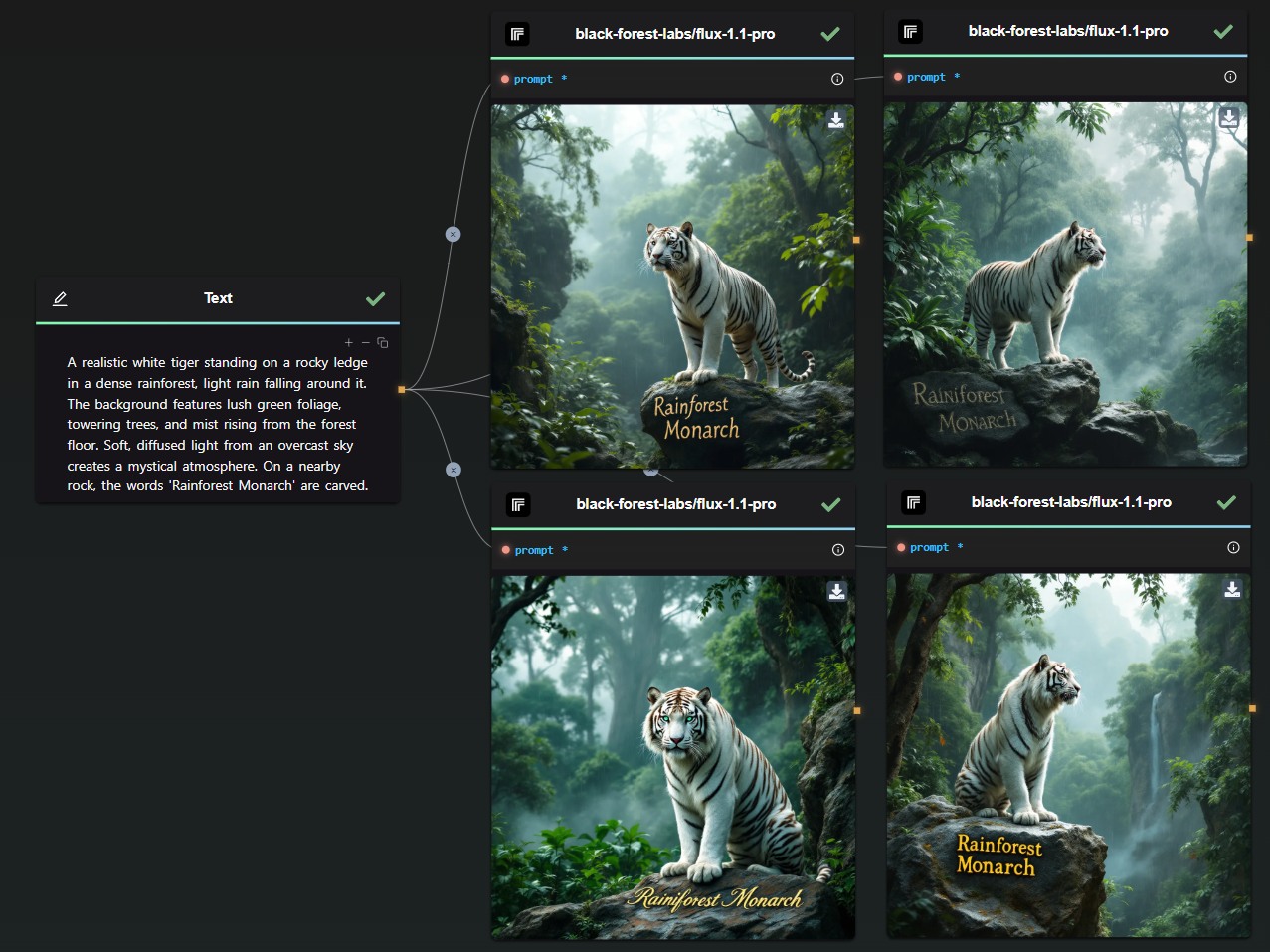1270x952 pixels.
Task: Click red prompt input port on front-facing tiger node
Action: tap(506, 550)
